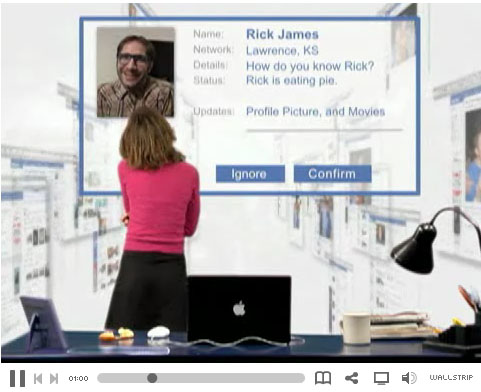Click Rick James profile picture
This screenshot has width=481, height=392.
click(135, 72)
